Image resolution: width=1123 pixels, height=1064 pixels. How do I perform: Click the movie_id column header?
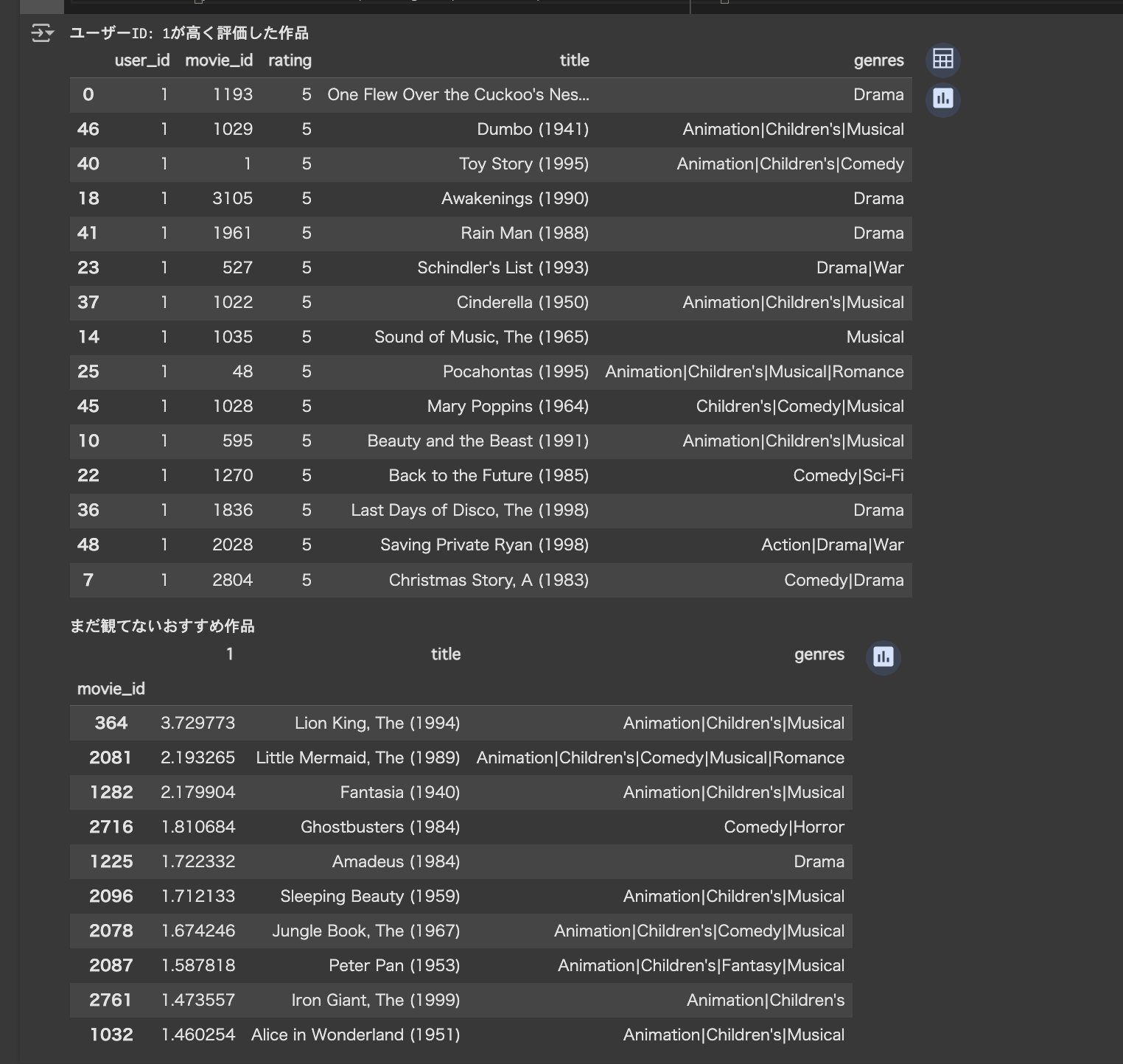[219, 60]
